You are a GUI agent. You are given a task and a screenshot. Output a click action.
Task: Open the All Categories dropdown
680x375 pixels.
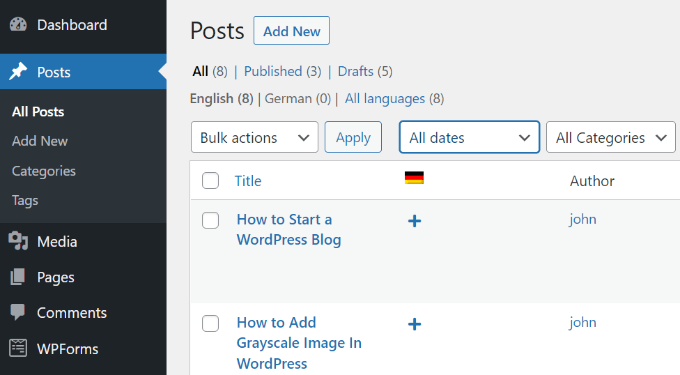click(x=611, y=137)
